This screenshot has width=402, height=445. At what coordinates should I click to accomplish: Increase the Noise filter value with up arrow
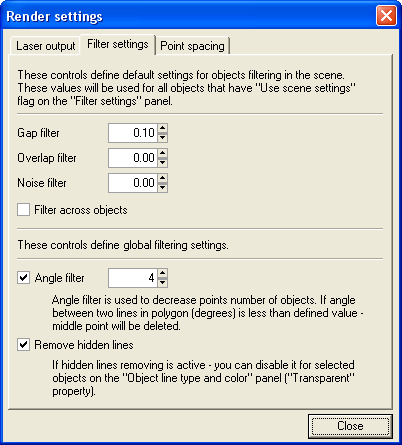[162, 178]
